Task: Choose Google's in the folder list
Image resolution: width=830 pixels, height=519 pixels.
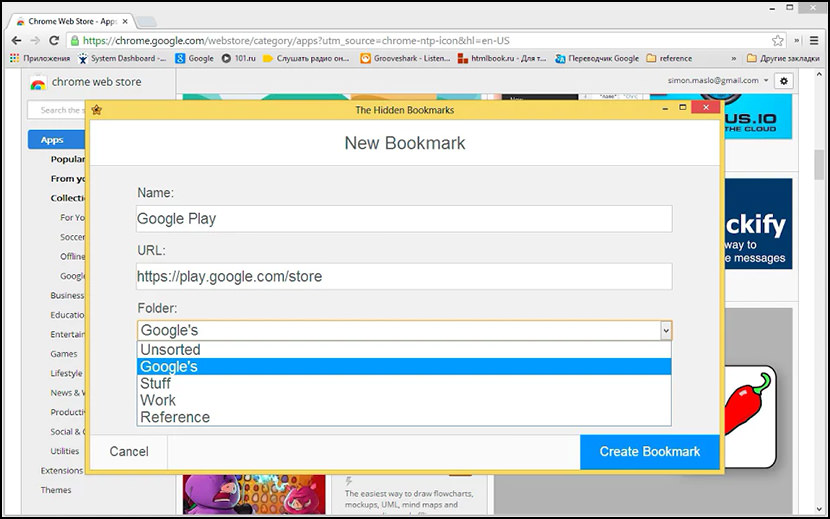Action: click(x=404, y=366)
